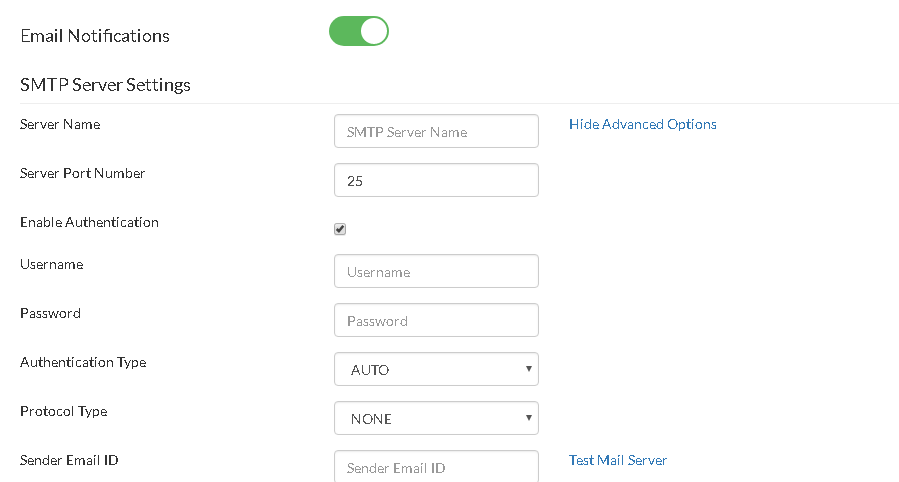Focus the SMTP Server Name field
The image size is (899, 482).
[x=436, y=131]
